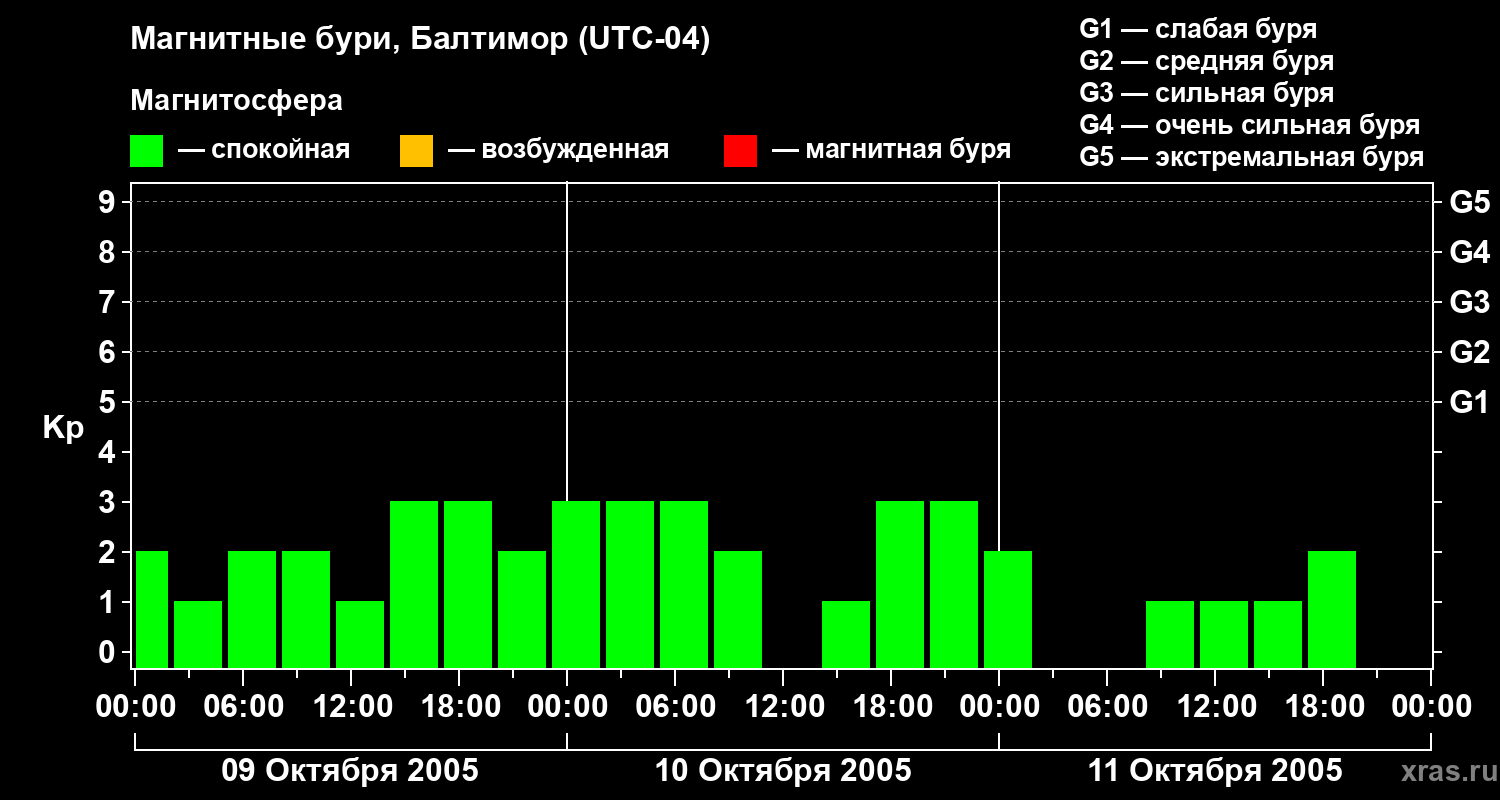Click the '— спокойная' legend label
Screen dimensions: 1500x800
tap(264, 150)
